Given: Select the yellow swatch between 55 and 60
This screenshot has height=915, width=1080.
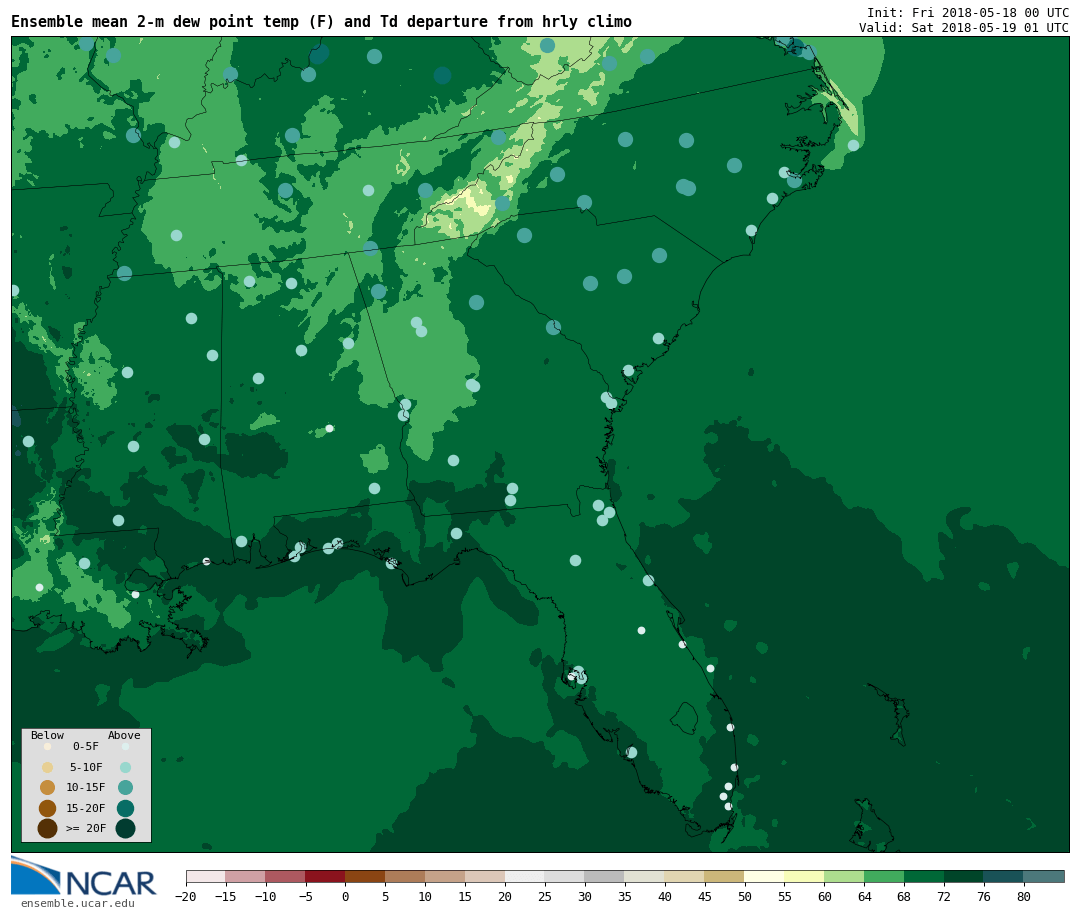Looking at the screenshot, I should point(805,876).
